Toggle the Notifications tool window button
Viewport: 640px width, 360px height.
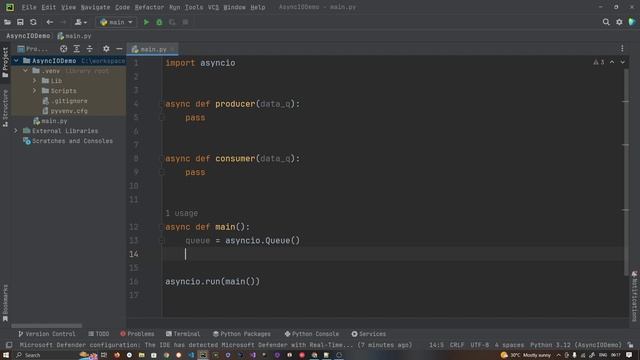(634, 296)
